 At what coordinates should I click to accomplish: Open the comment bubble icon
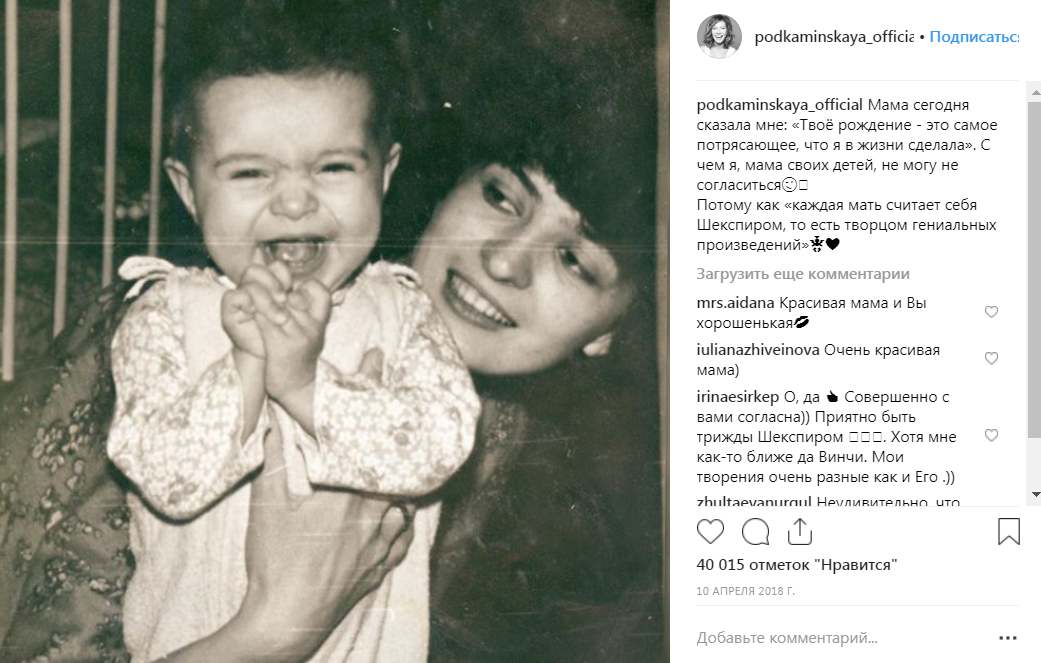click(756, 532)
